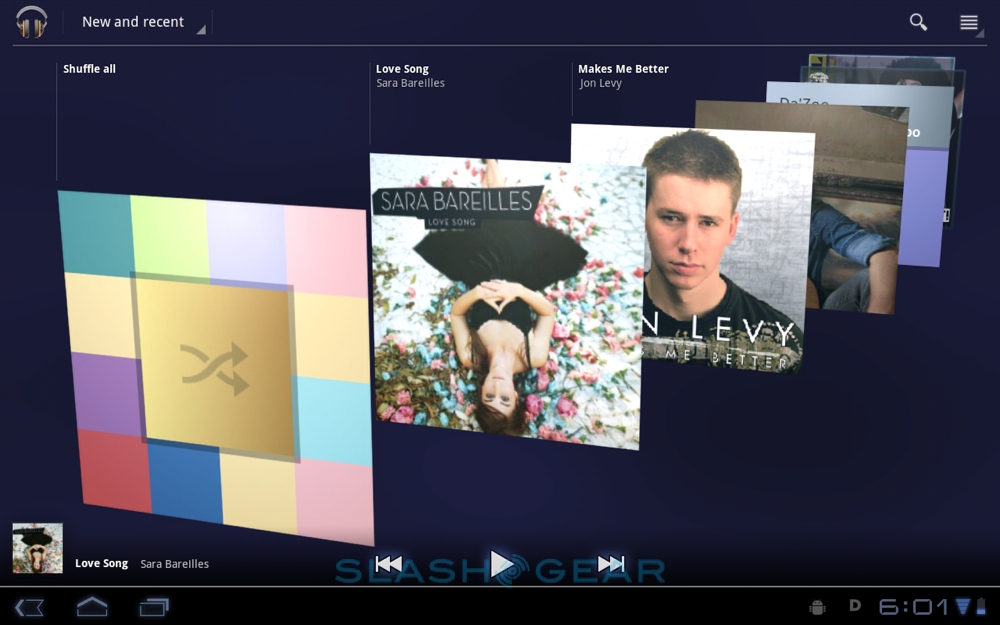
Task: Skip to the previous track
Action: [x=389, y=564]
